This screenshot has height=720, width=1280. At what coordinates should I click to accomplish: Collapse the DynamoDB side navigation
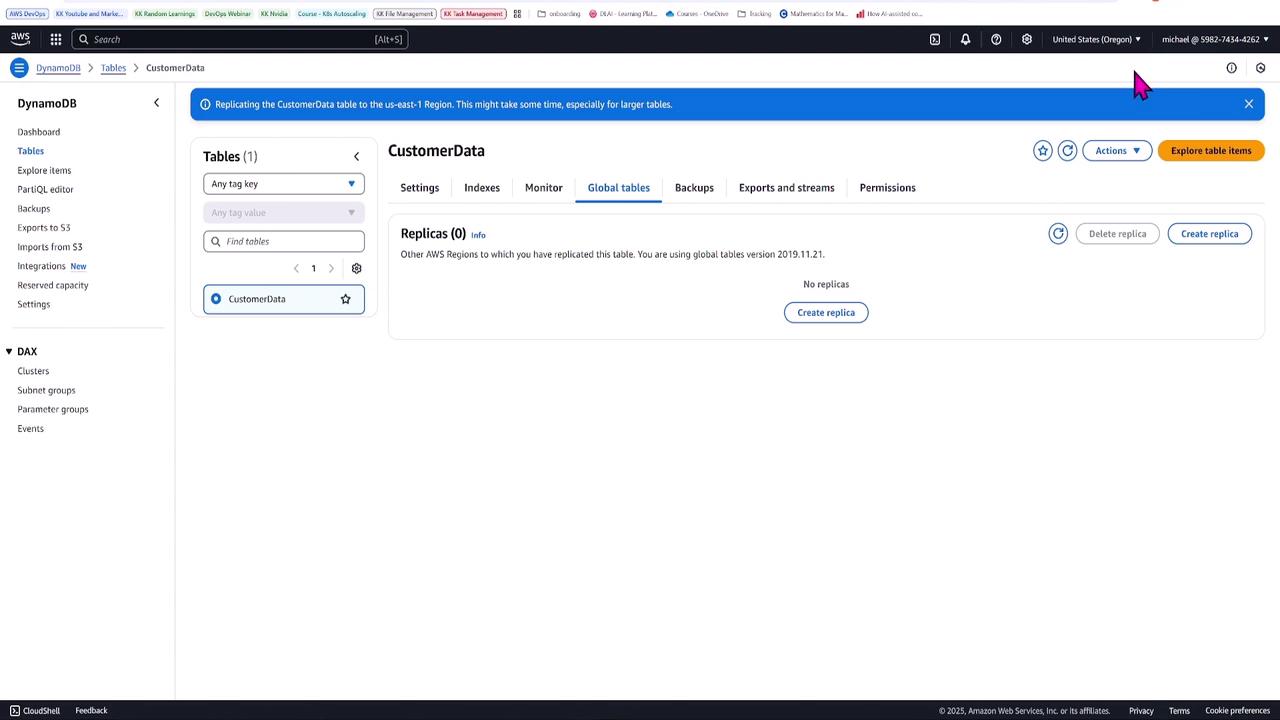156,103
